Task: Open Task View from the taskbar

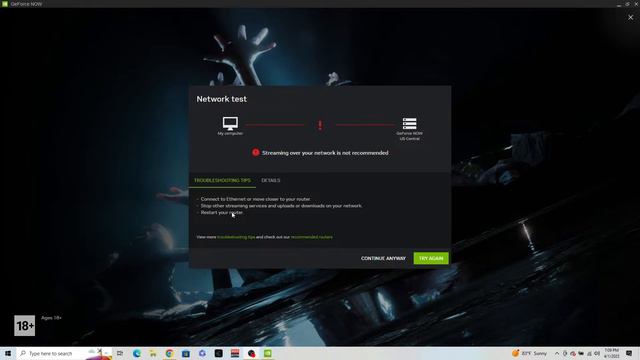Action: pyautogui.click(x=120, y=353)
